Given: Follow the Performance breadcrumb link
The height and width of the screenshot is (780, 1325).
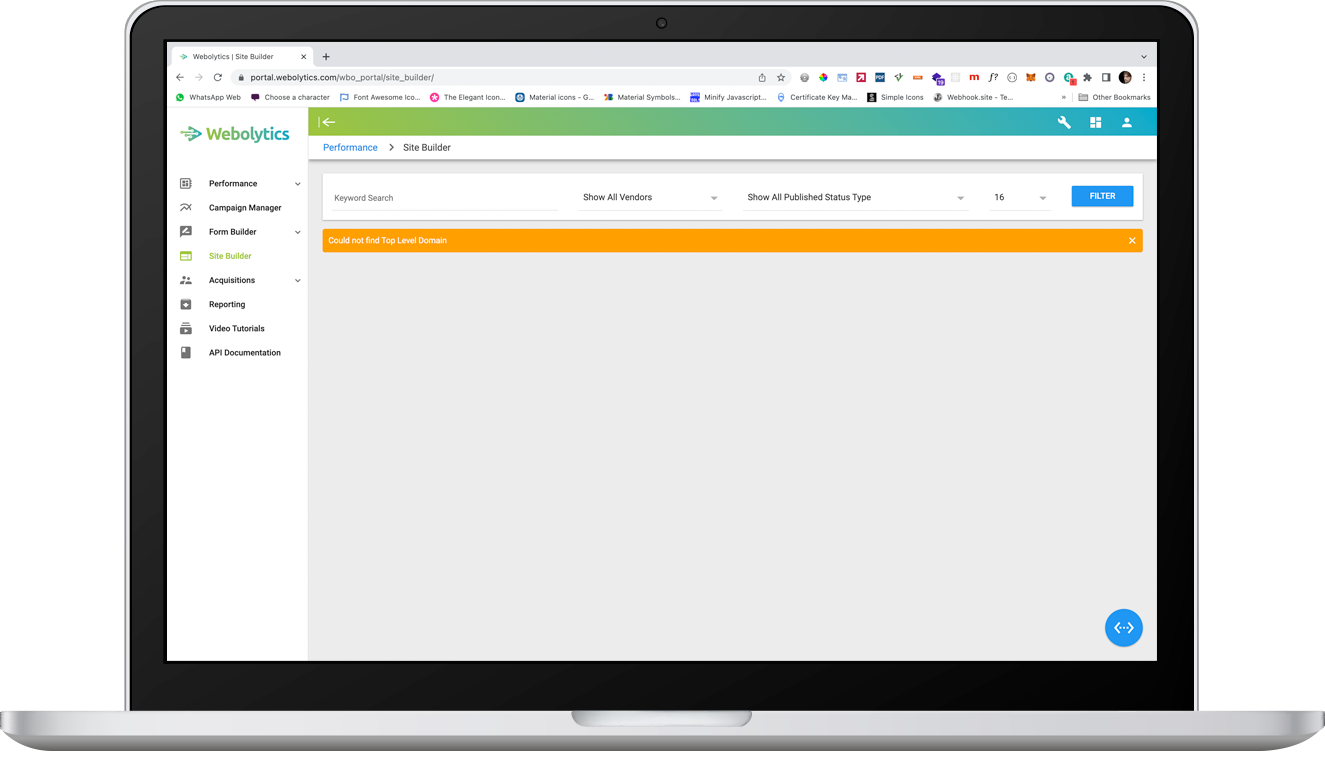Looking at the screenshot, I should pos(350,147).
